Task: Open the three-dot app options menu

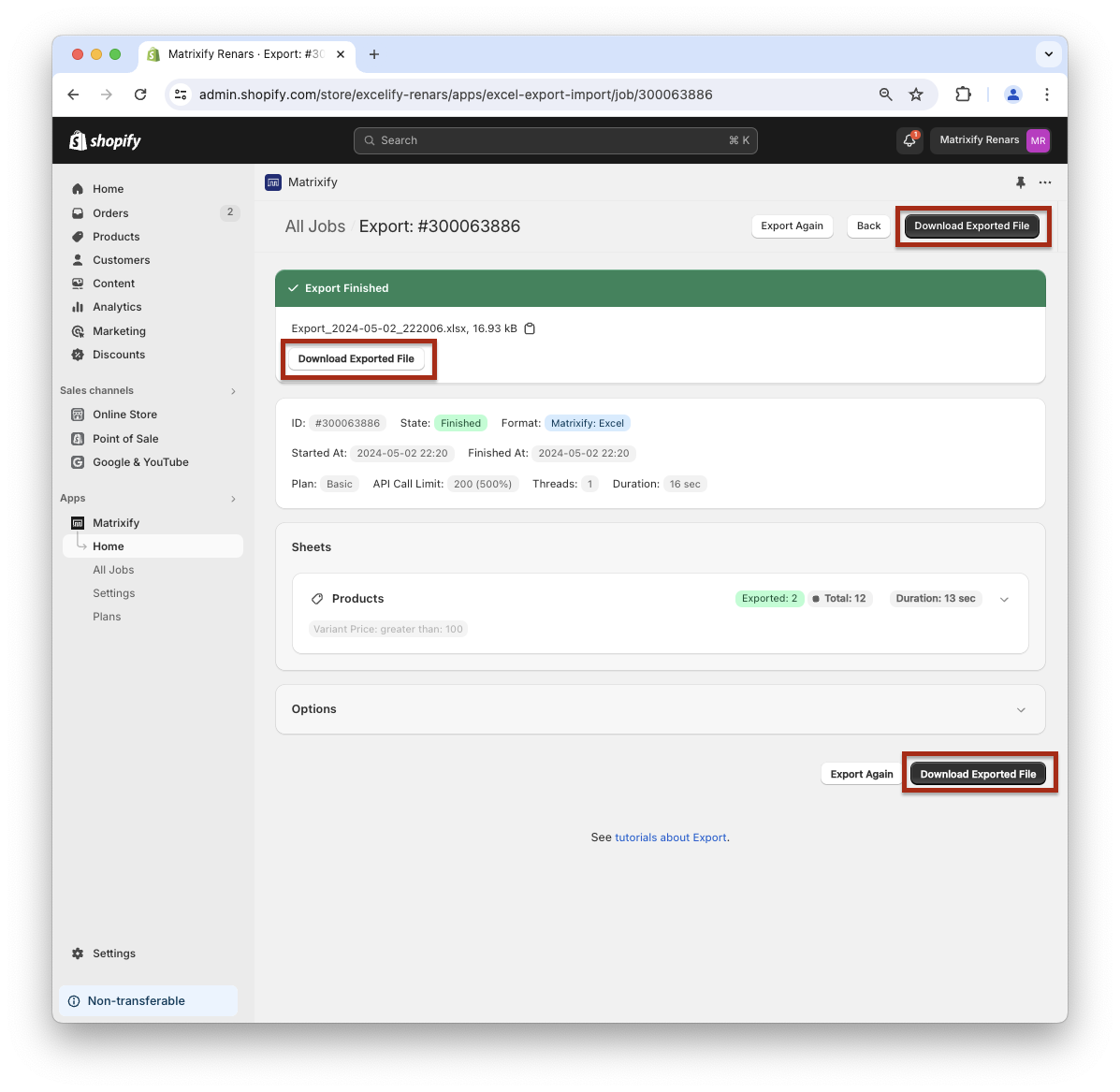Action: point(1045,182)
